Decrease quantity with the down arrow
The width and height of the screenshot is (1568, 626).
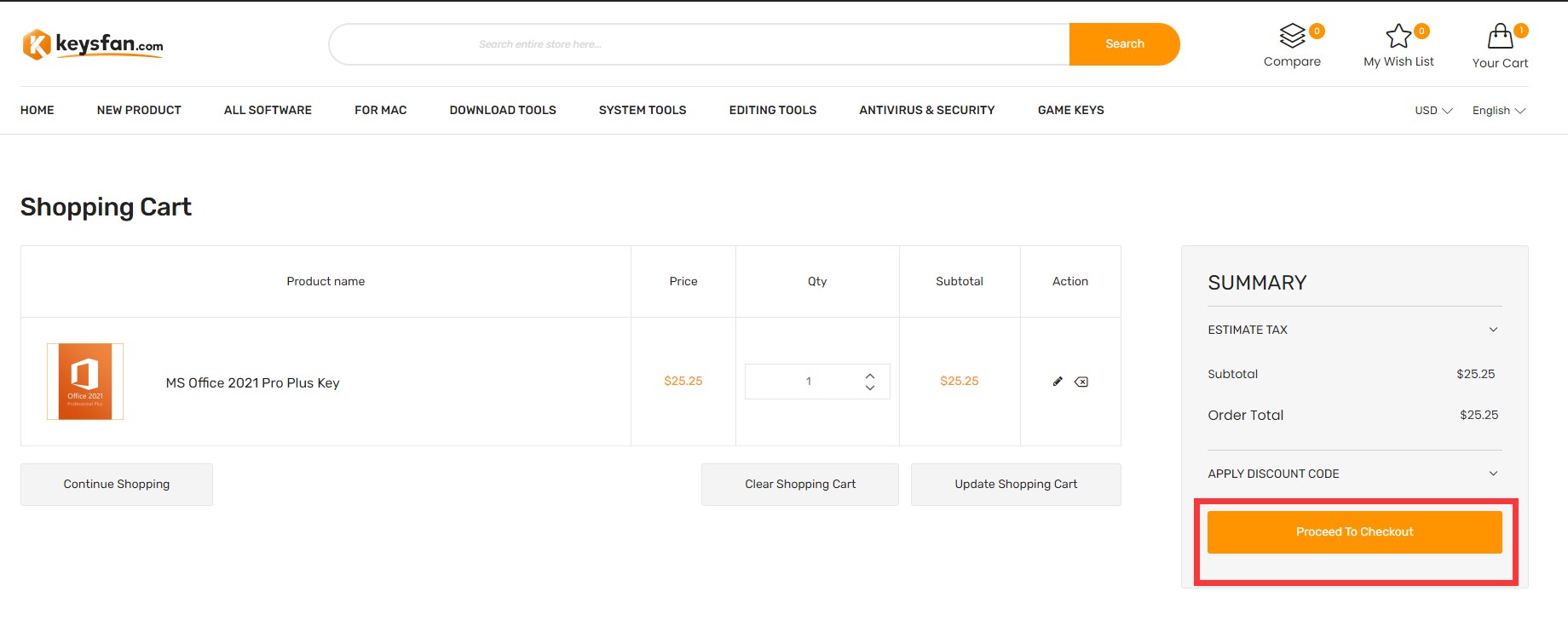click(870, 388)
